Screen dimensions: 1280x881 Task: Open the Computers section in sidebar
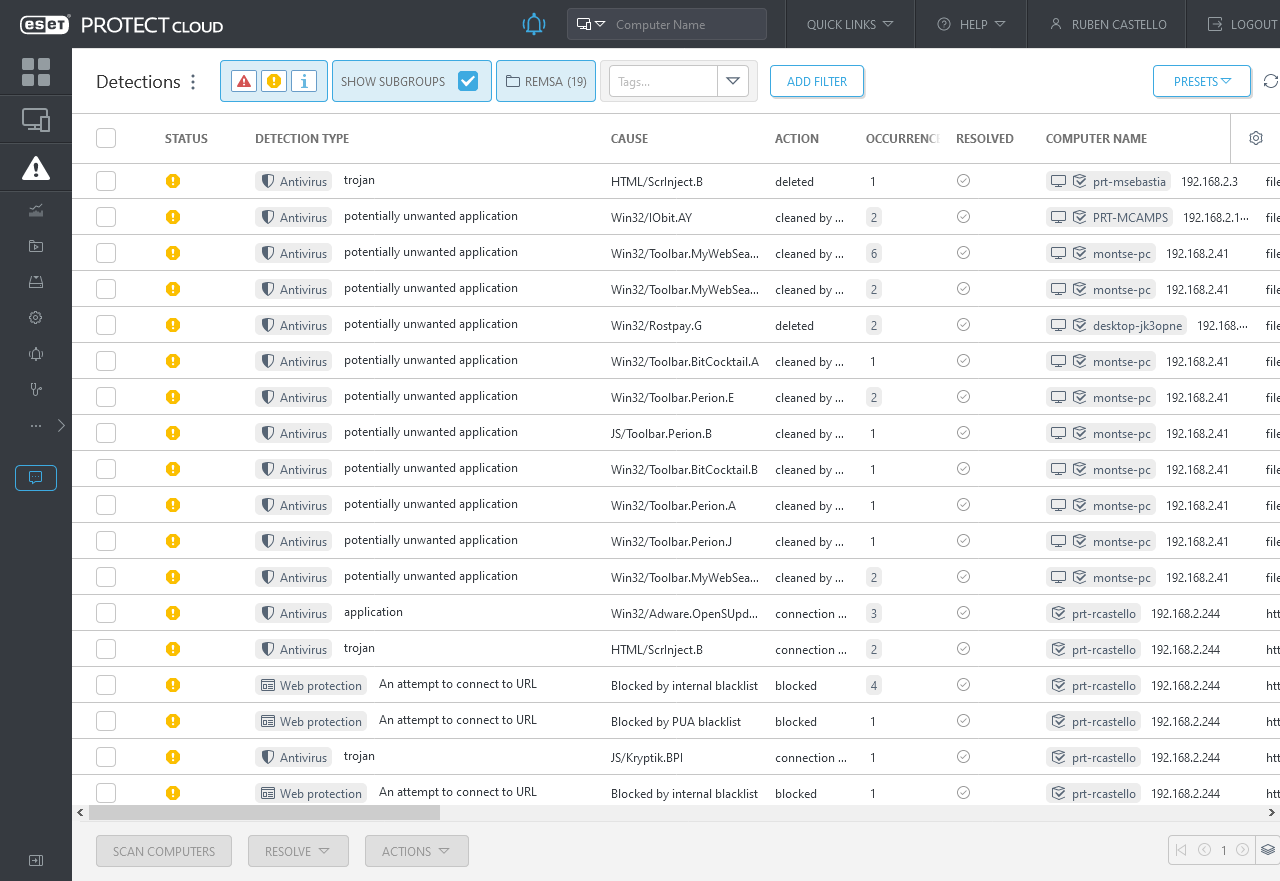tap(36, 121)
